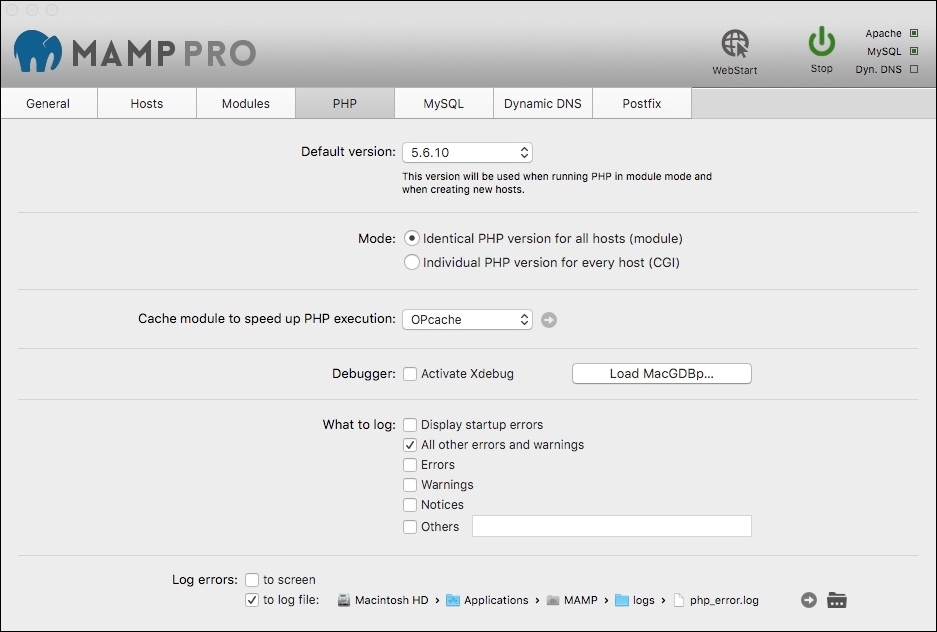Screen dimensions: 937x632
Task: Reveal php_error.log with the arrow icon
Action: (x=809, y=600)
